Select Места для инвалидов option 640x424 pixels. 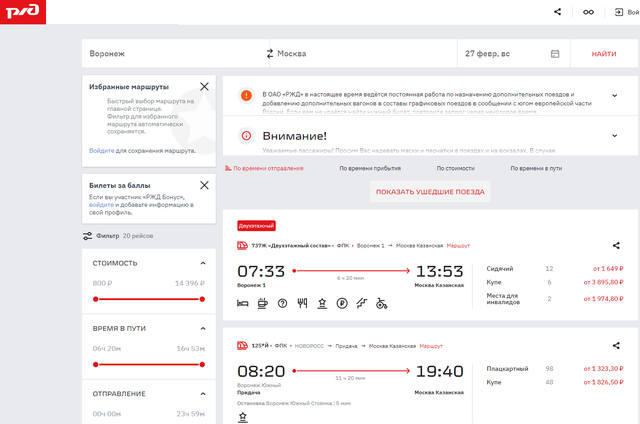click(x=555, y=299)
